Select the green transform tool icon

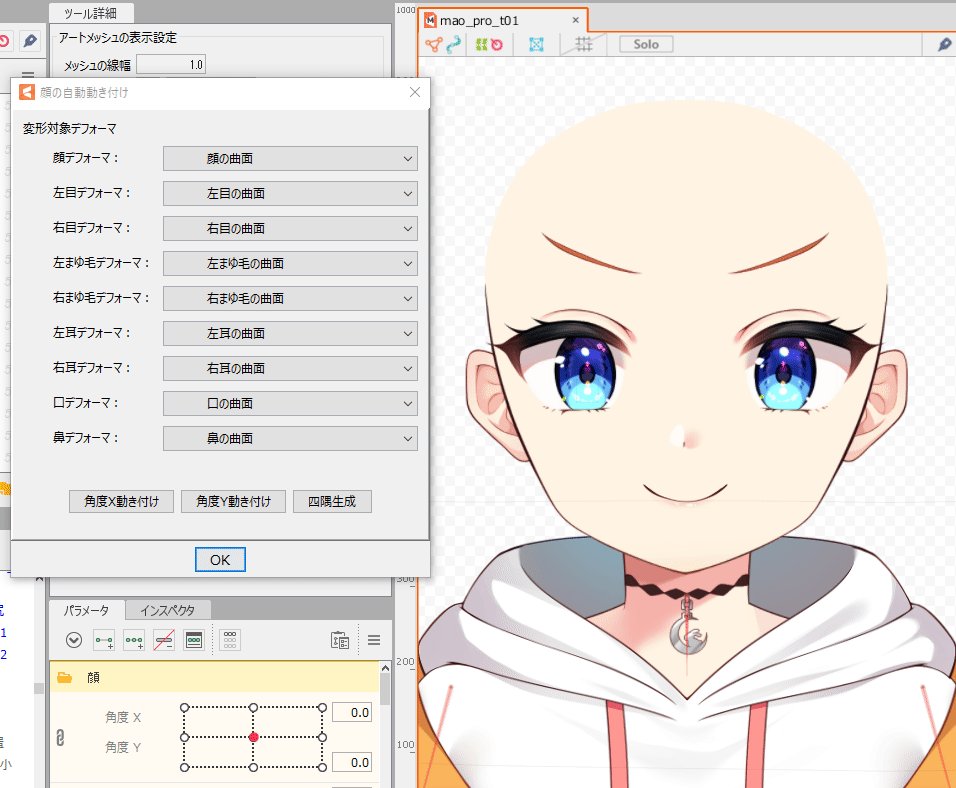[x=480, y=45]
